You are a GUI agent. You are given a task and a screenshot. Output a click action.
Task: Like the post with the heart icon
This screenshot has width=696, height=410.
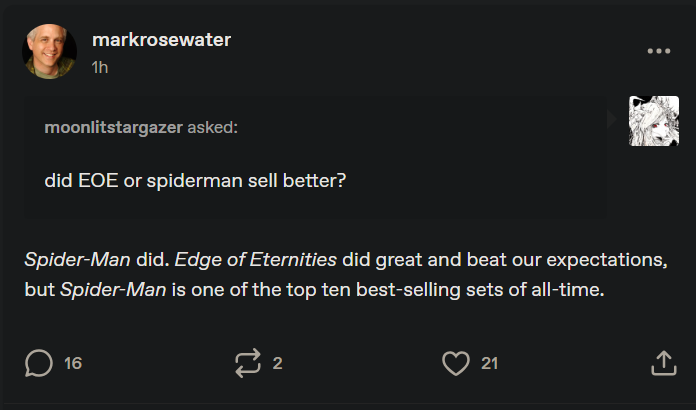point(455,363)
